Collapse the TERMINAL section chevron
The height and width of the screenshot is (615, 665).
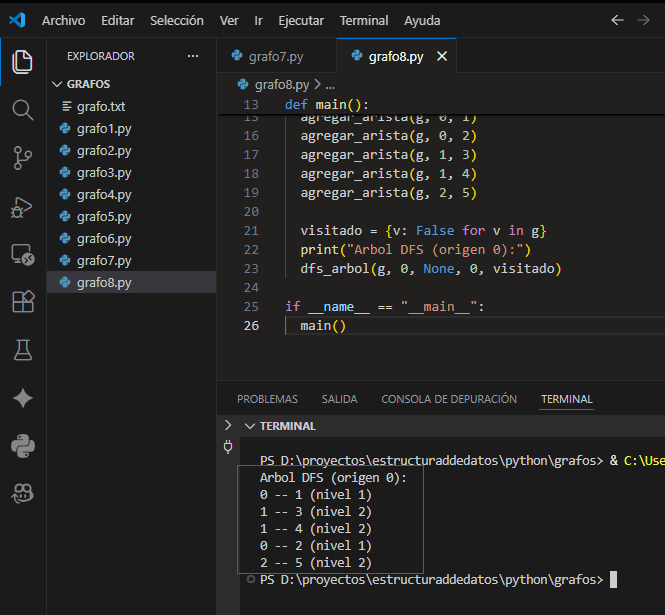tap(249, 426)
